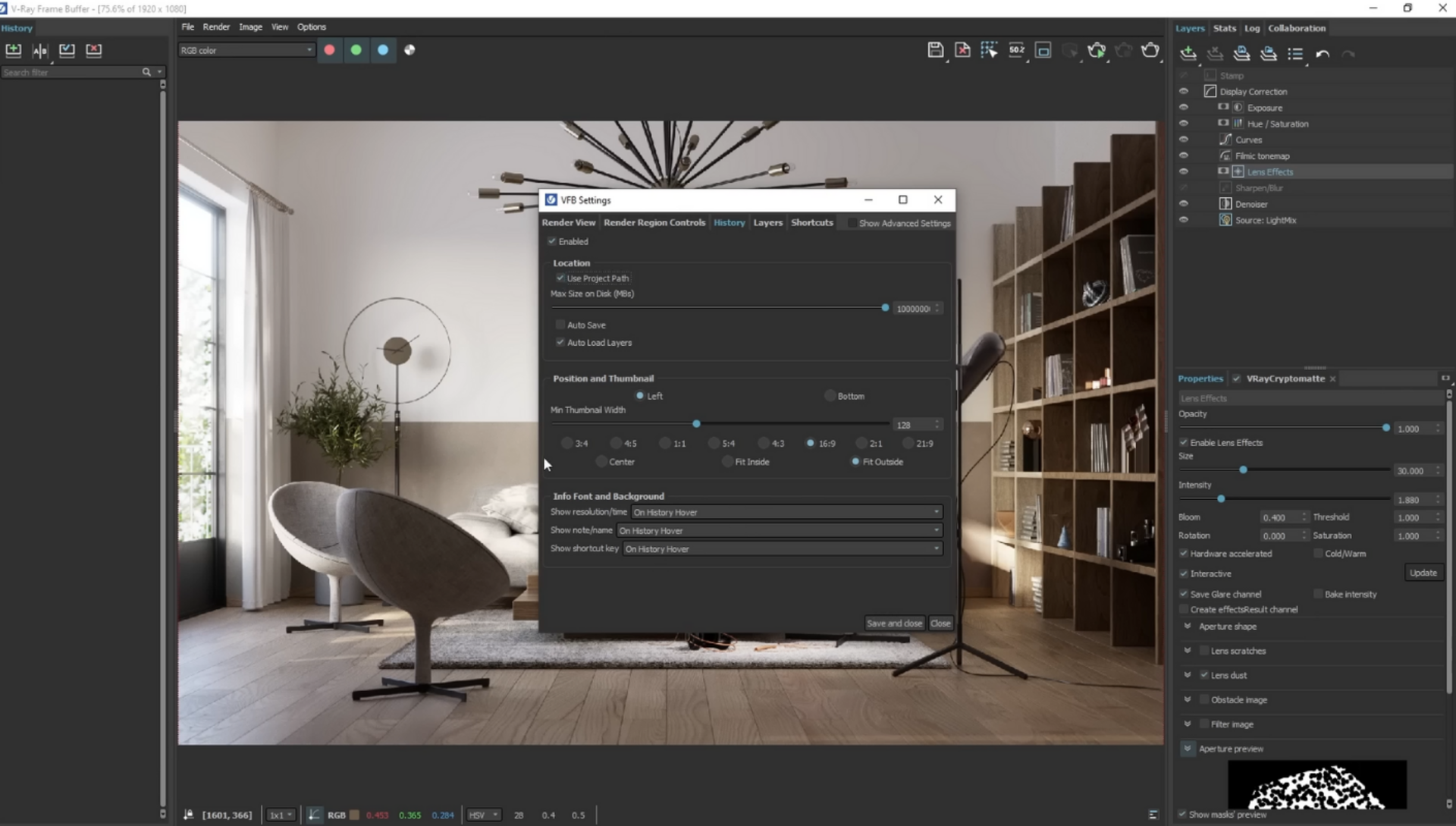This screenshot has width=1456, height=826.
Task: Open the RGB color channel dropdown
Action: pos(246,50)
